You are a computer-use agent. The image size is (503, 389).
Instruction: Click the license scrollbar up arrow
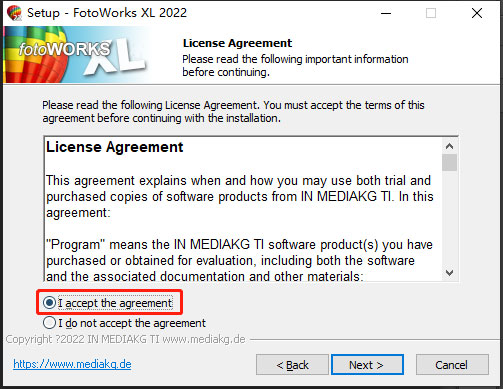(x=449, y=146)
